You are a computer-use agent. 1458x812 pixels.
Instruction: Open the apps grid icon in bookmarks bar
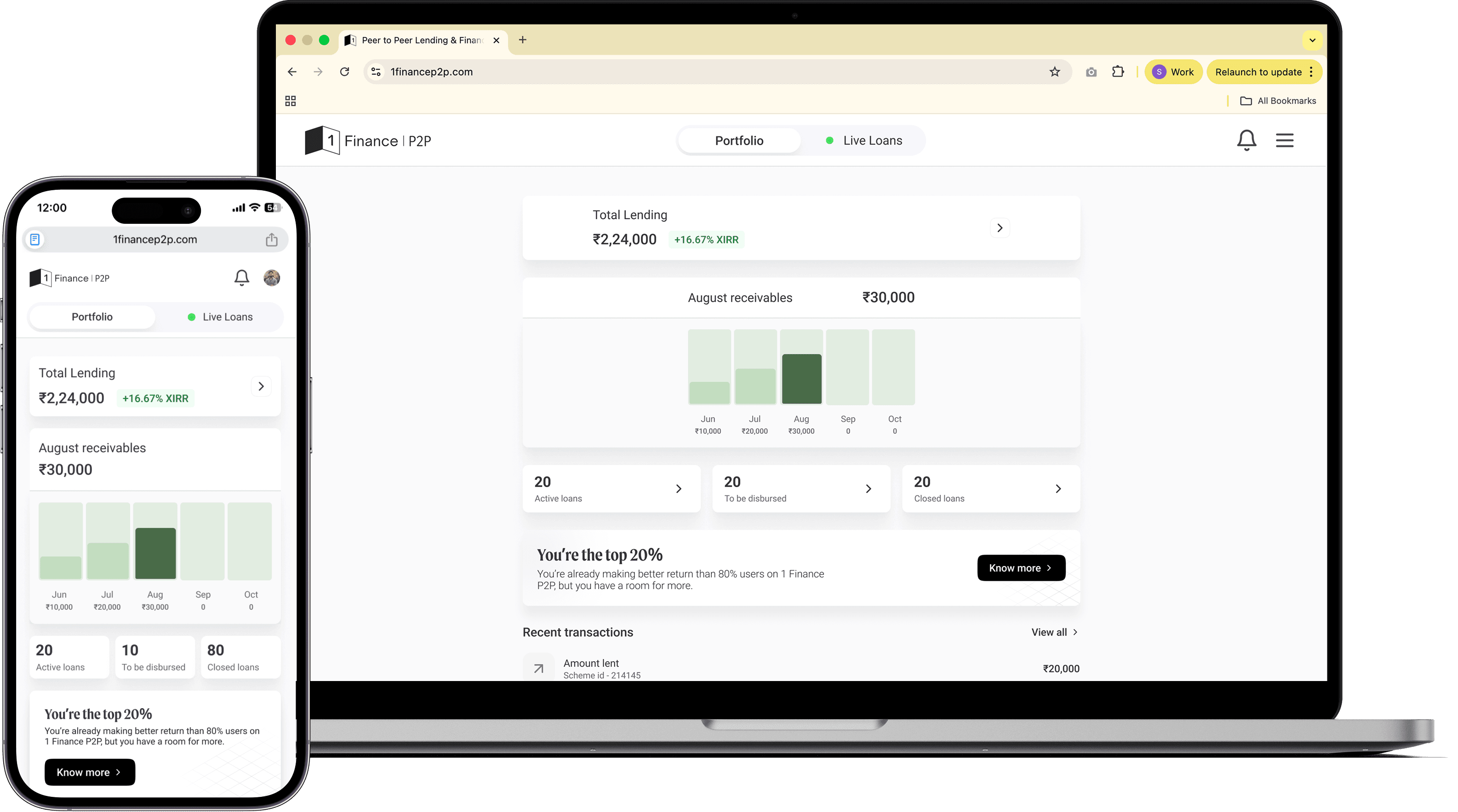click(x=290, y=101)
